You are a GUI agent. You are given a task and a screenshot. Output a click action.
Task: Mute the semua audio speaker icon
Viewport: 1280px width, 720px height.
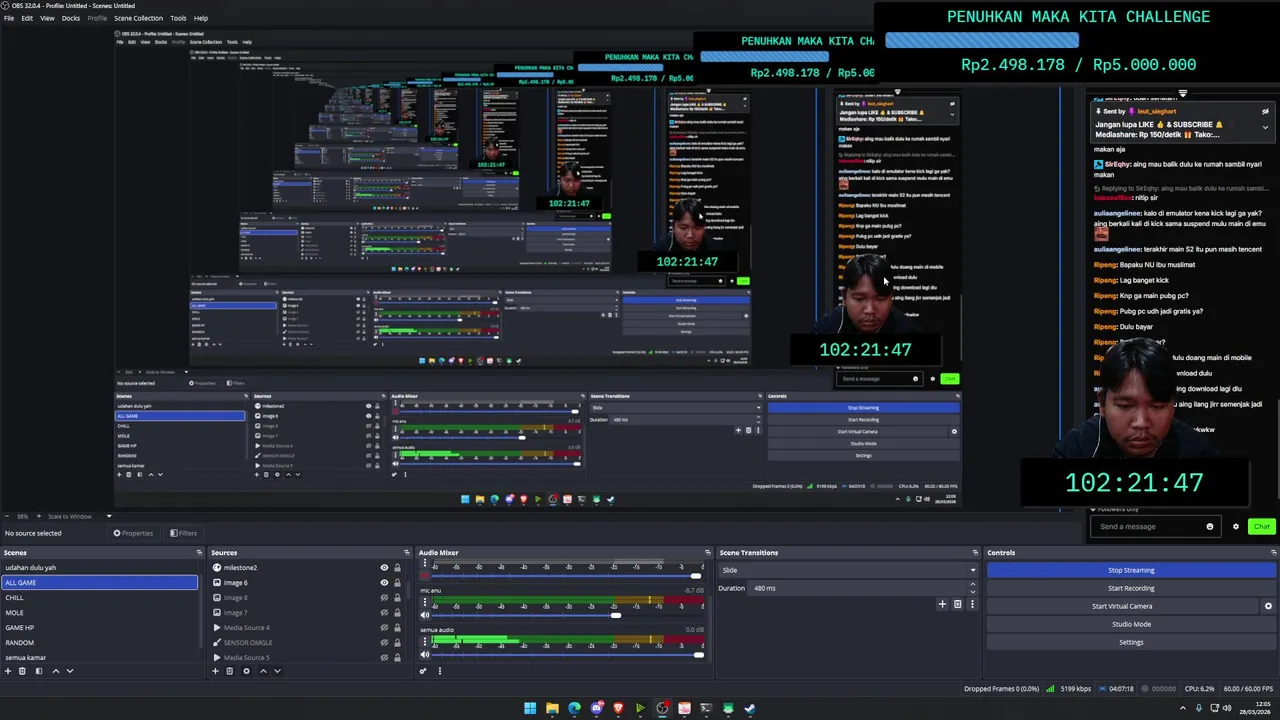click(424, 654)
